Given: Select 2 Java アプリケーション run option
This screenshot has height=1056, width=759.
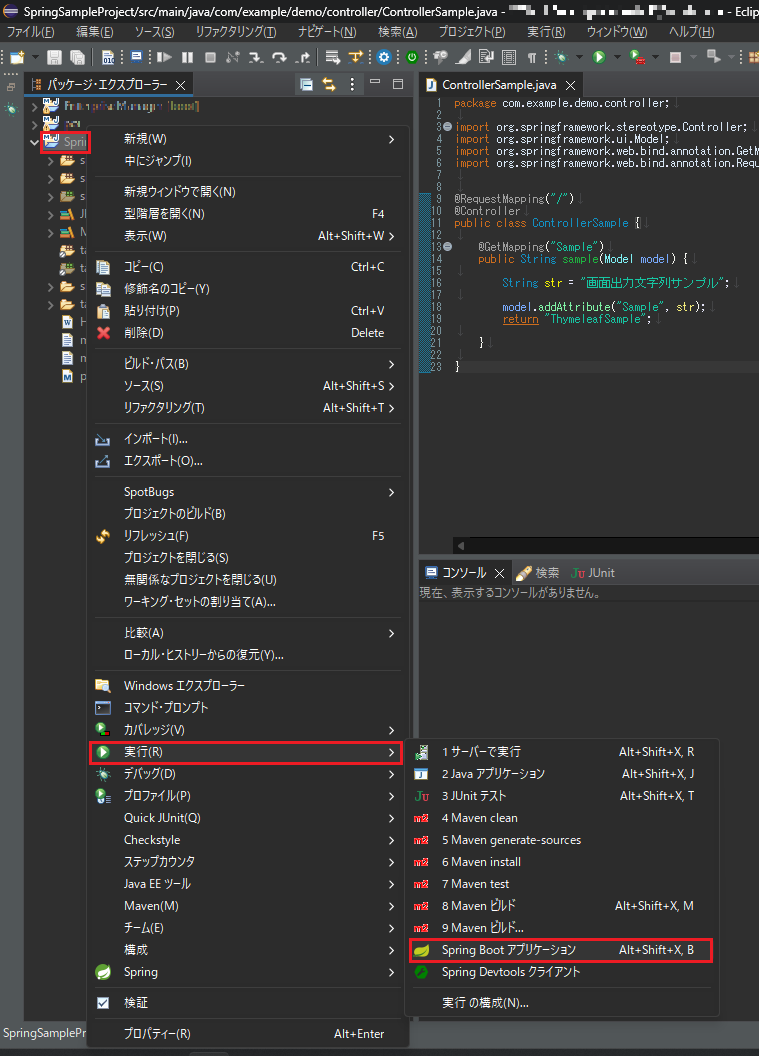Looking at the screenshot, I should [561, 774].
